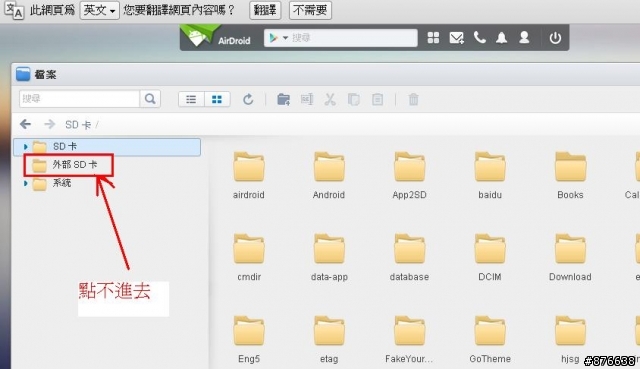
Task: Open the new message envelope icon
Action: pos(456,38)
